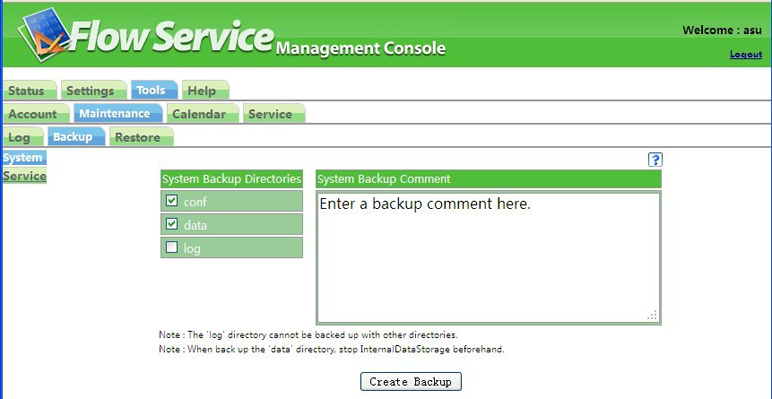Select Service in the left sidebar
The width and height of the screenshot is (772, 399).
click(x=25, y=176)
